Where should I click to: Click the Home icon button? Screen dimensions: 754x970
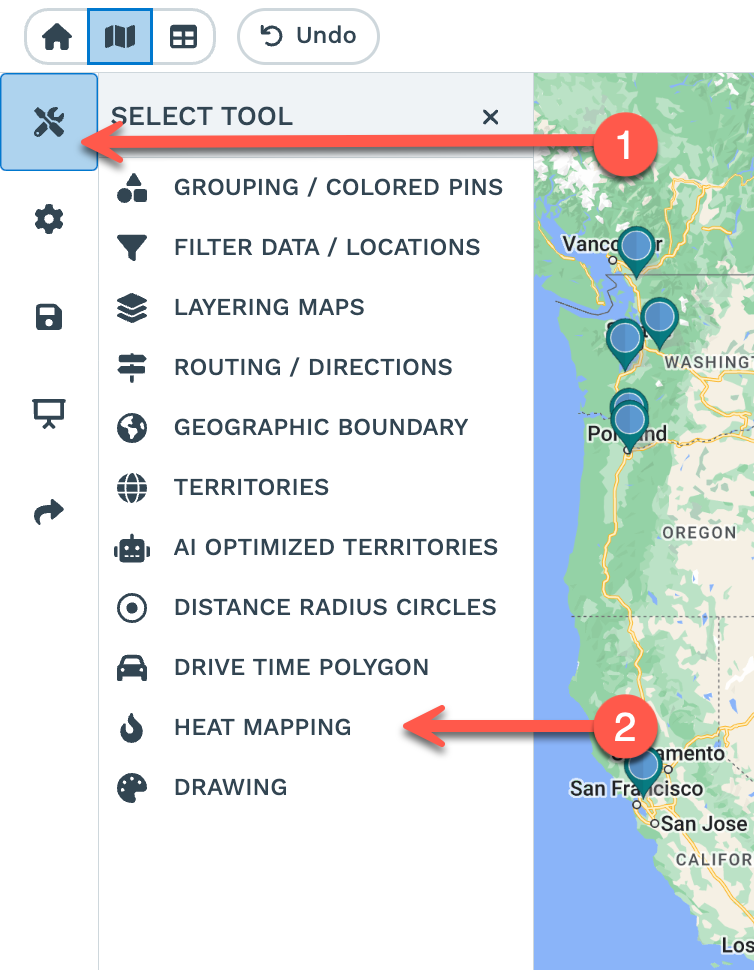(57, 37)
